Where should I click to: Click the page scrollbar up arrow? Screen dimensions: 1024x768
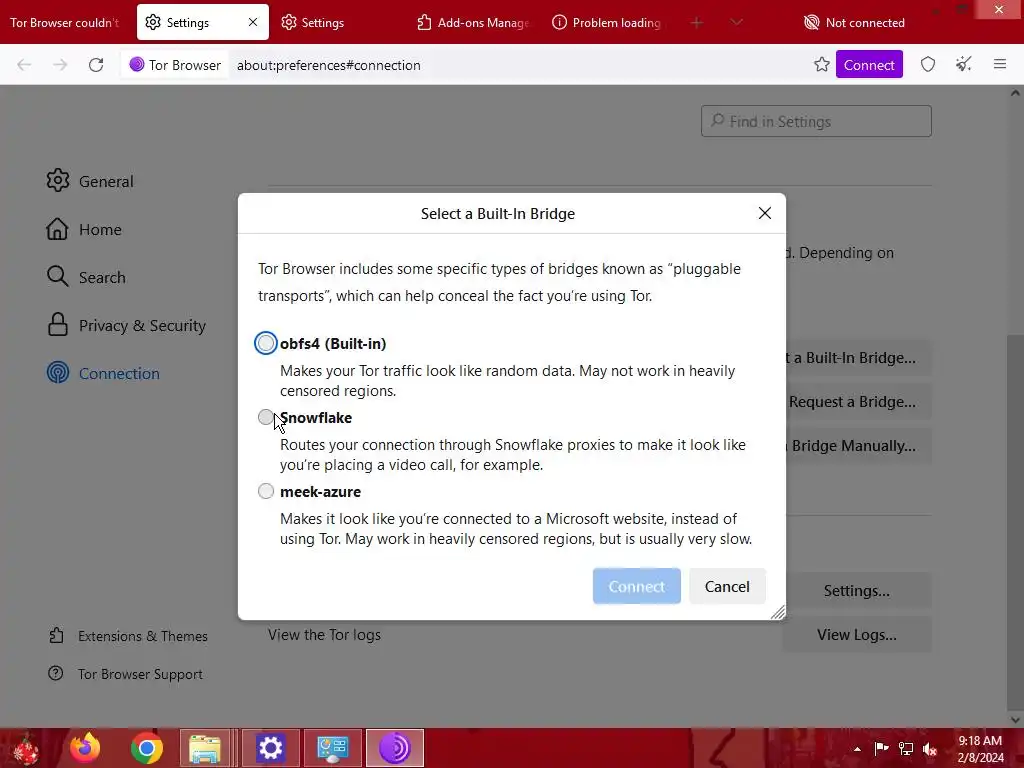click(x=1016, y=93)
